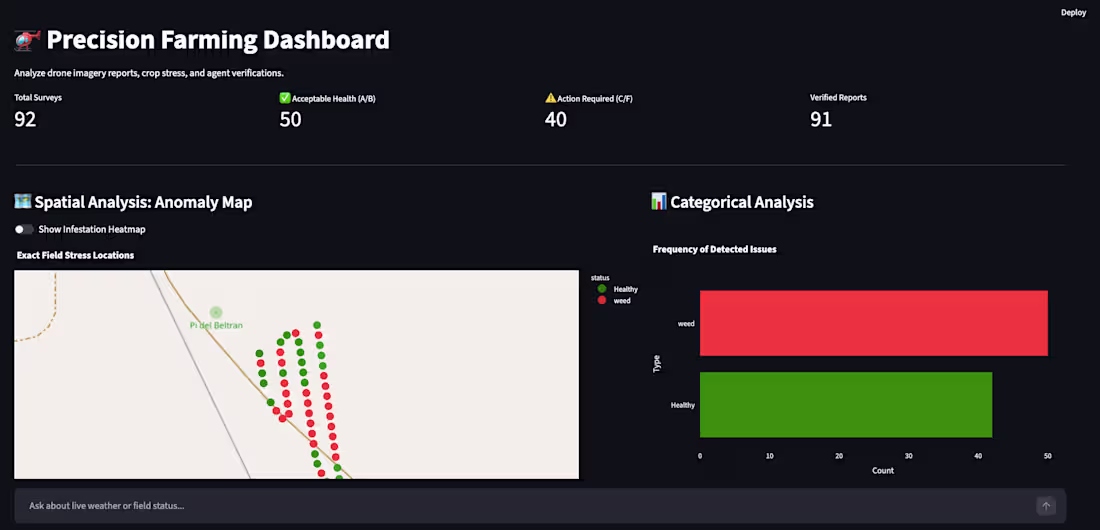The width and height of the screenshot is (1100, 530).
Task: Click the weed y-axis label on chart
Action: [x=685, y=324]
